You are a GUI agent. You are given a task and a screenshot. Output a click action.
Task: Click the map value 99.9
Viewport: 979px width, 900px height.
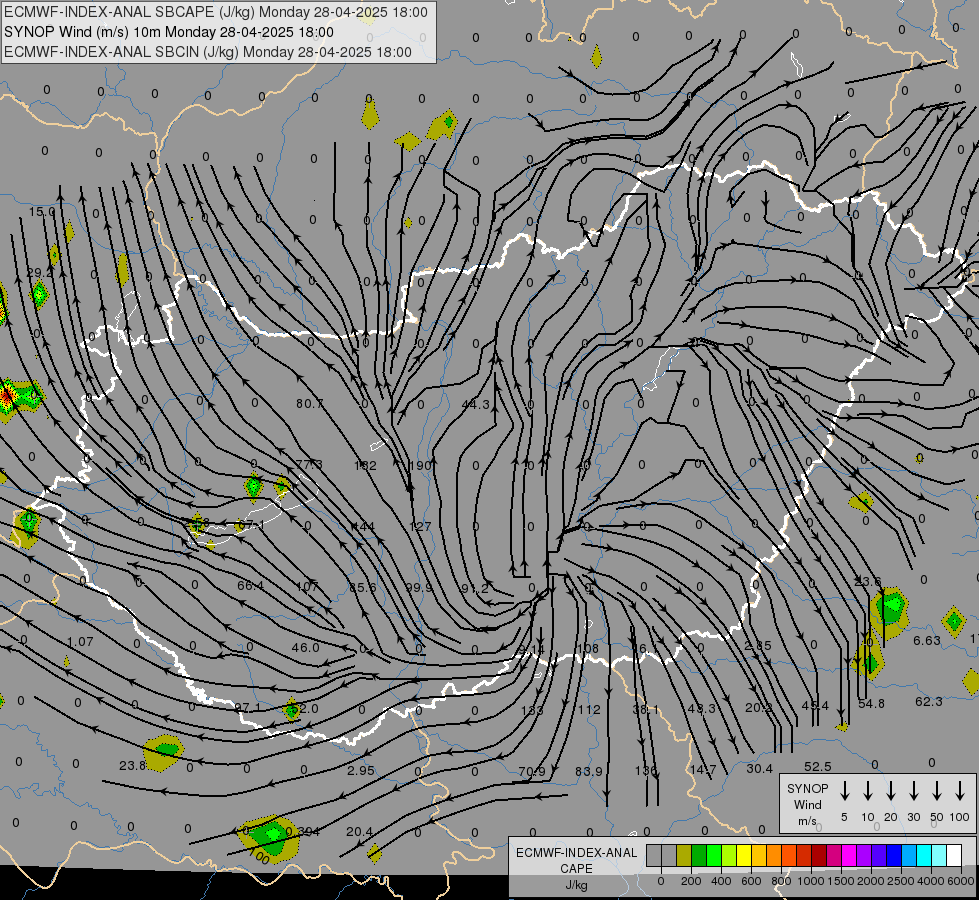(419, 587)
